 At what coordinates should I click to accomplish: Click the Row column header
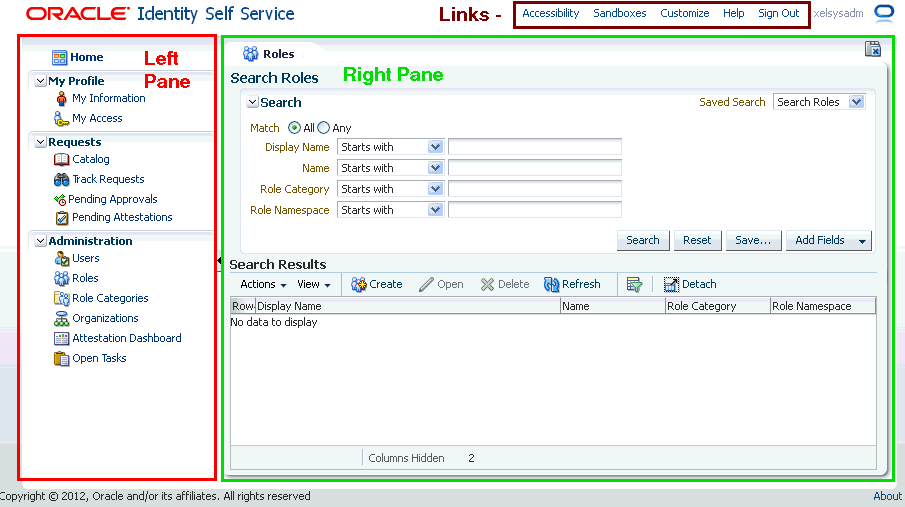click(243, 306)
